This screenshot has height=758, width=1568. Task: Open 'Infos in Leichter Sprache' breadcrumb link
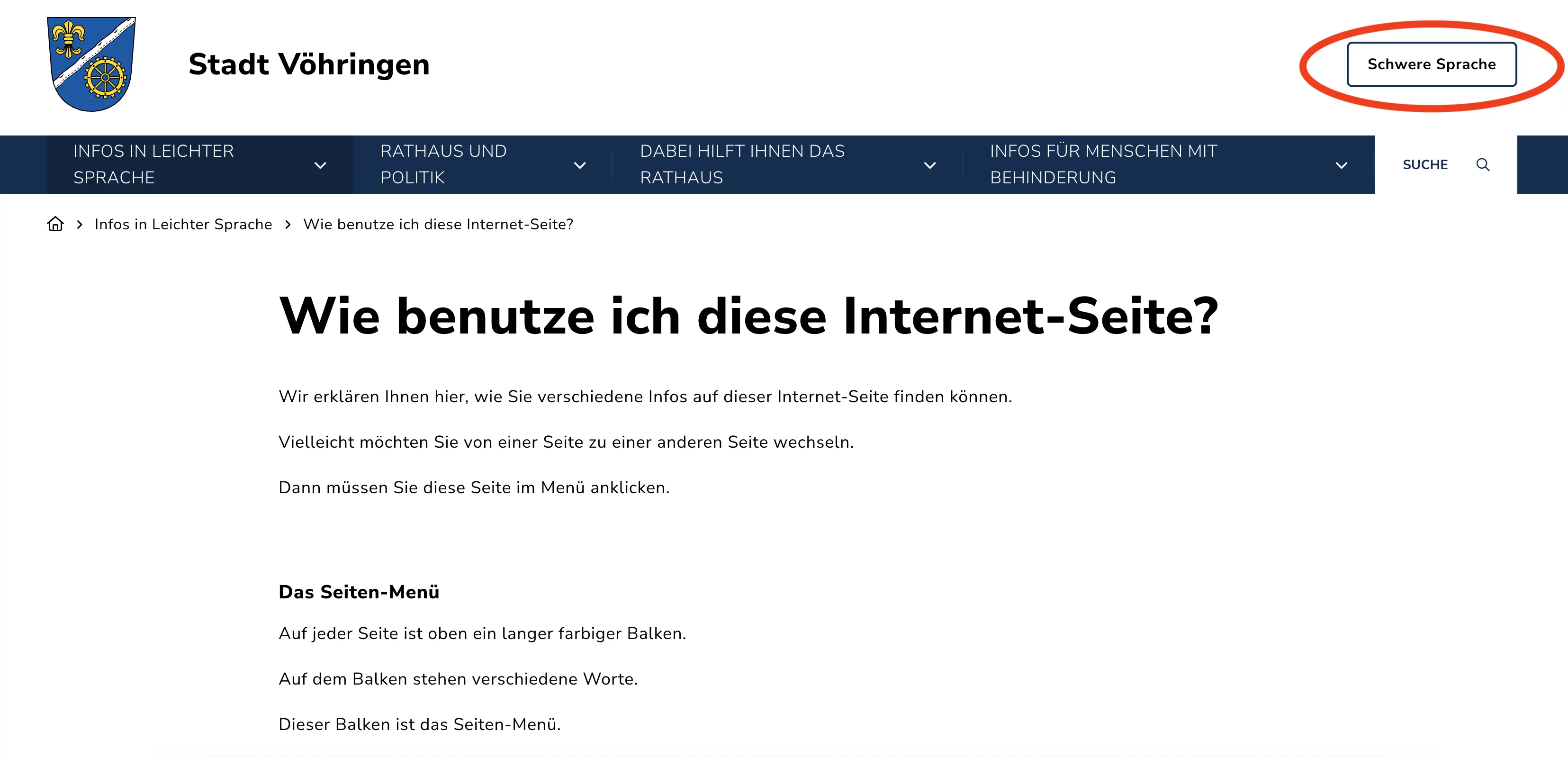(x=183, y=225)
